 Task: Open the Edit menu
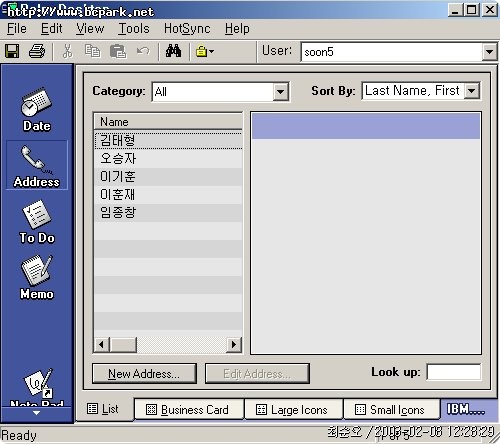[52, 29]
